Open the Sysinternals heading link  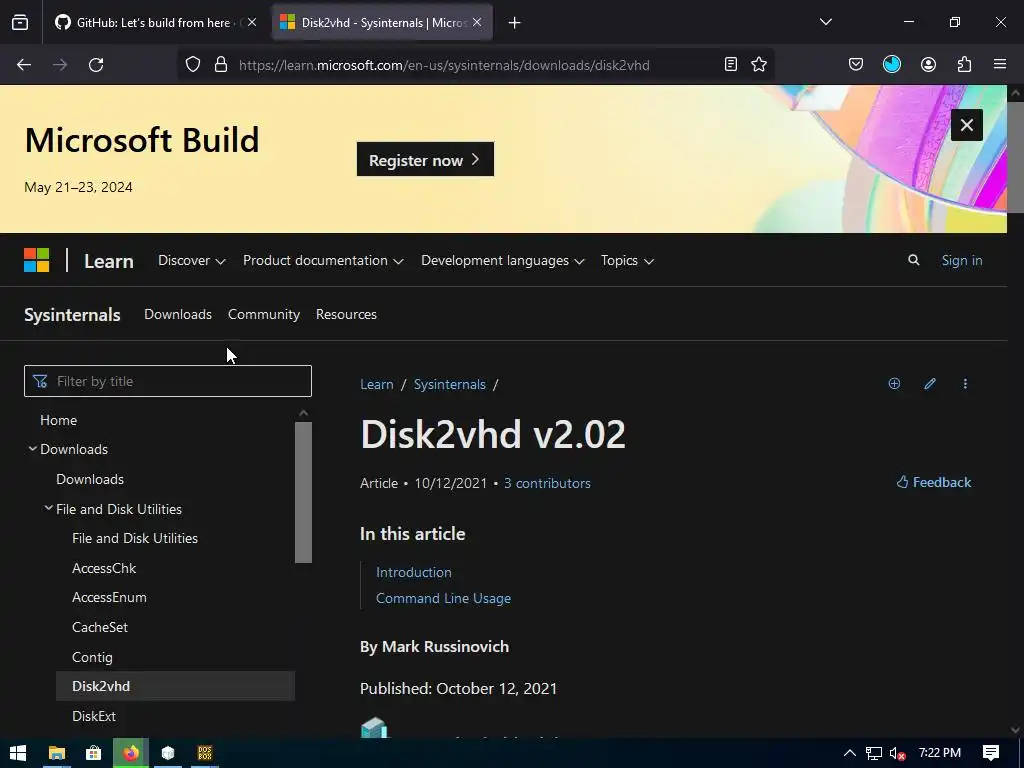(x=72, y=315)
